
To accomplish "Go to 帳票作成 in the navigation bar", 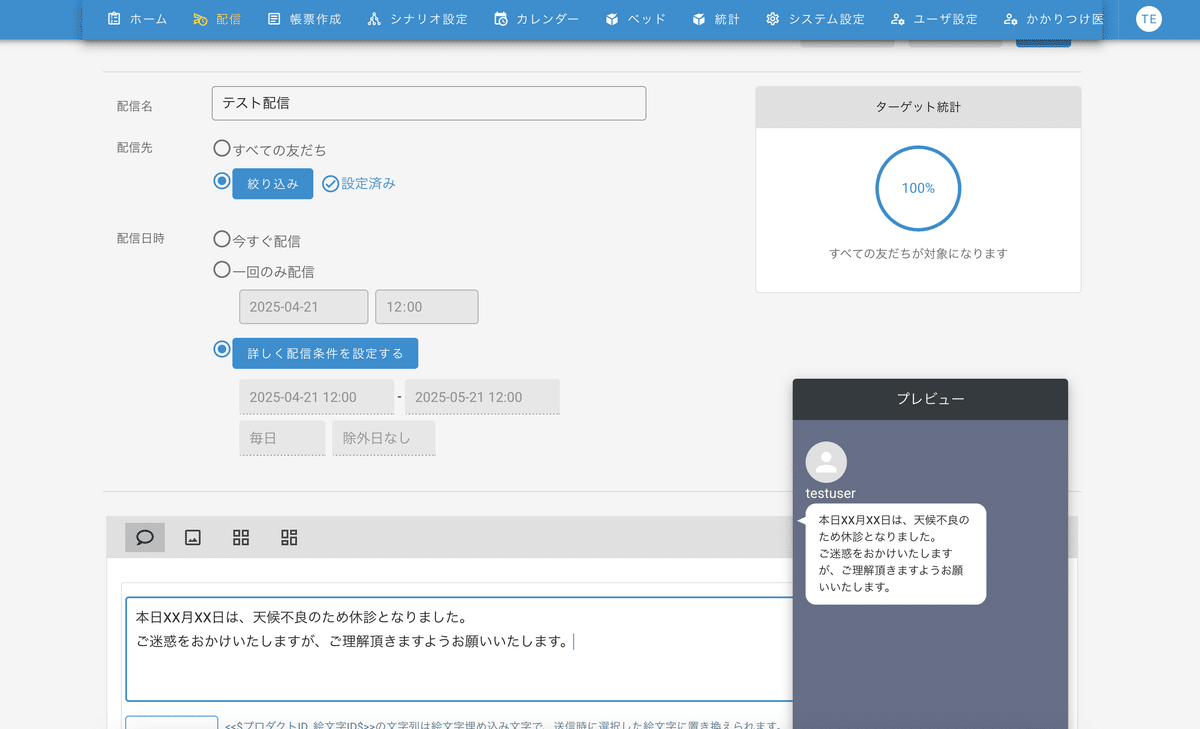I will coord(304,19).
